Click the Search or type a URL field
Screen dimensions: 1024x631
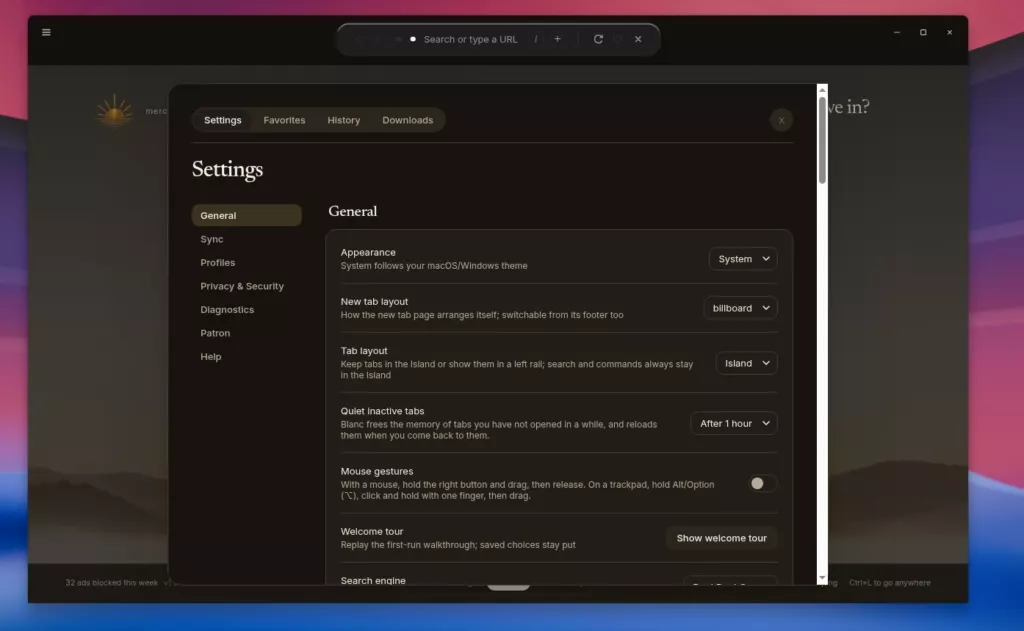point(470,39)
